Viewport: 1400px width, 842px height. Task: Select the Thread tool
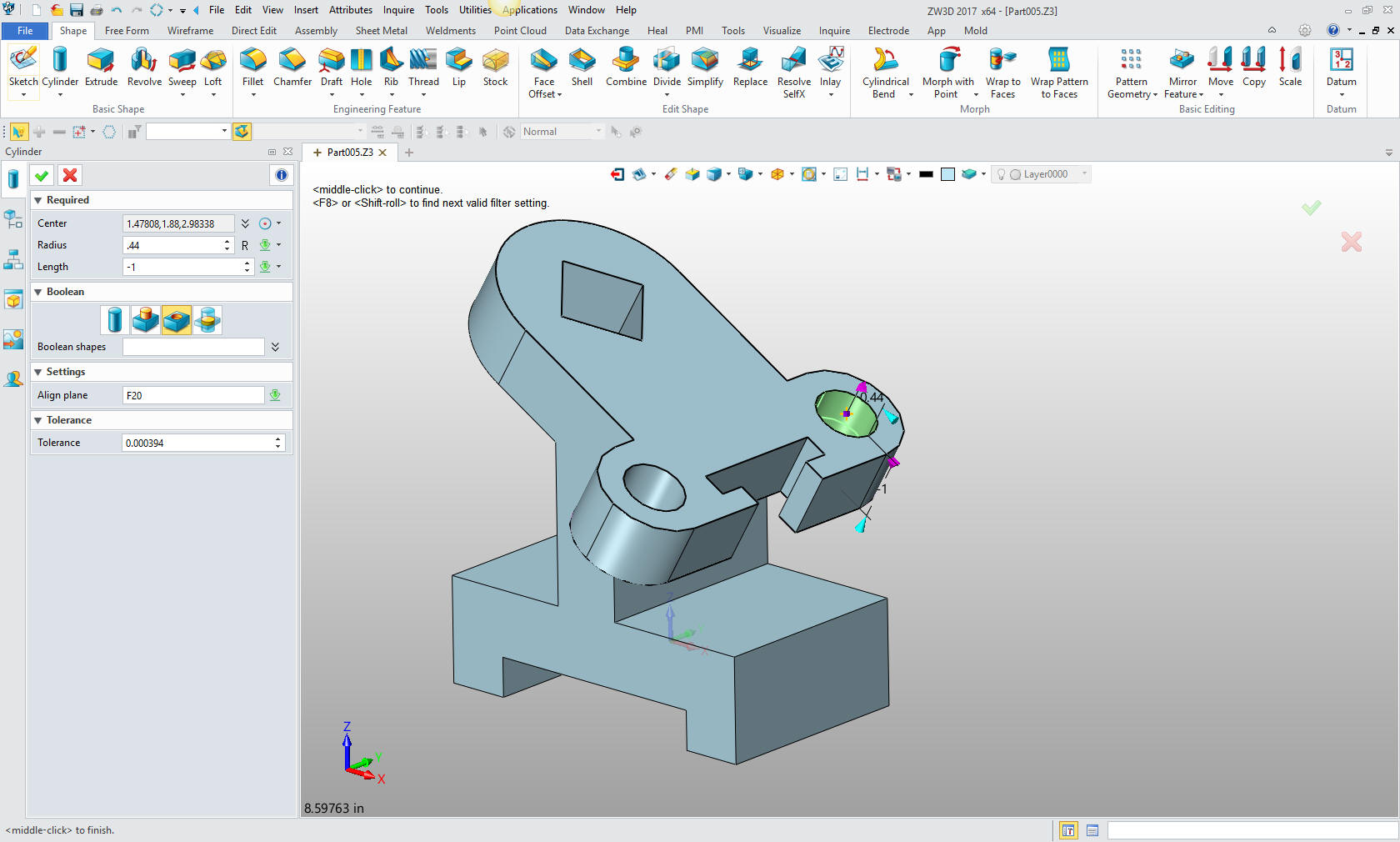(423, 66)
